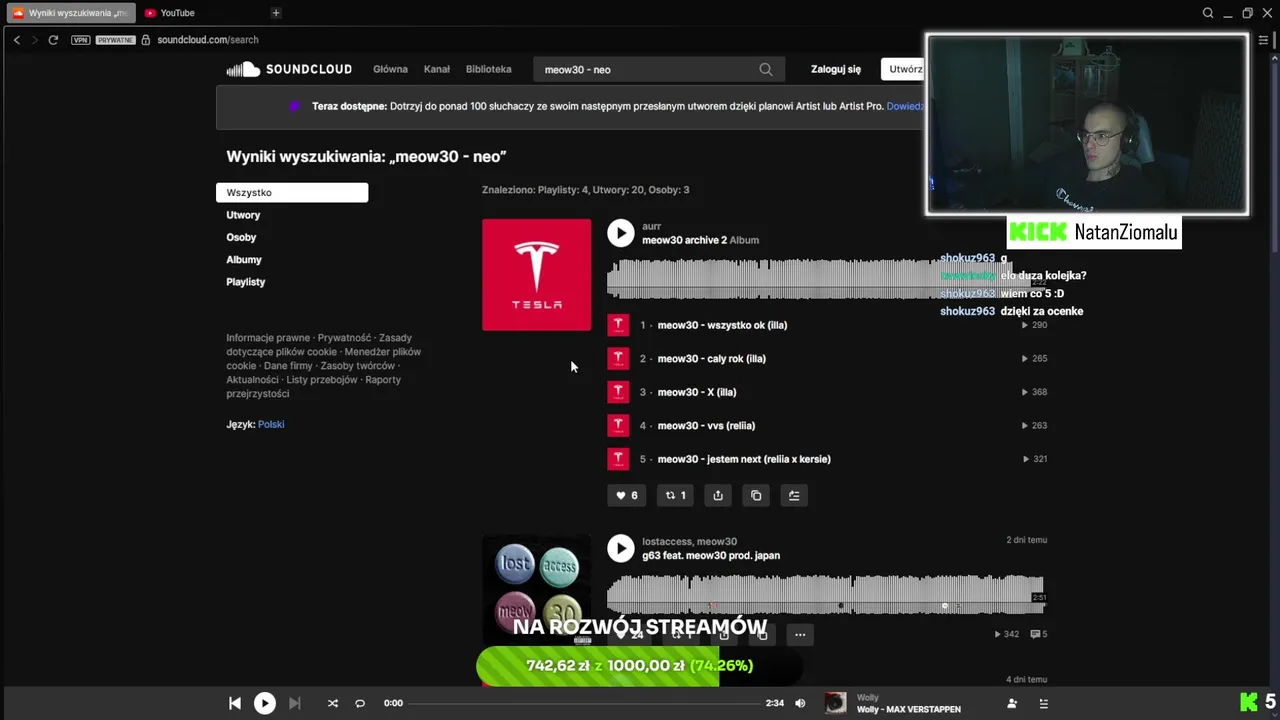1280x720 pixels.
Task: Go to the previous track in the player bar
Action: [235, 703]
